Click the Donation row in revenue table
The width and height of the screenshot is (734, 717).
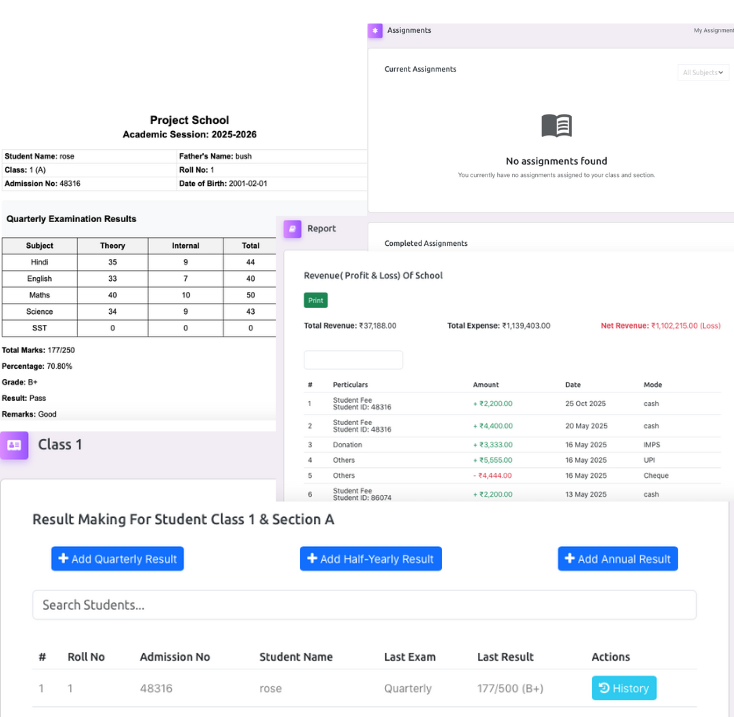(x=348, y=445)
